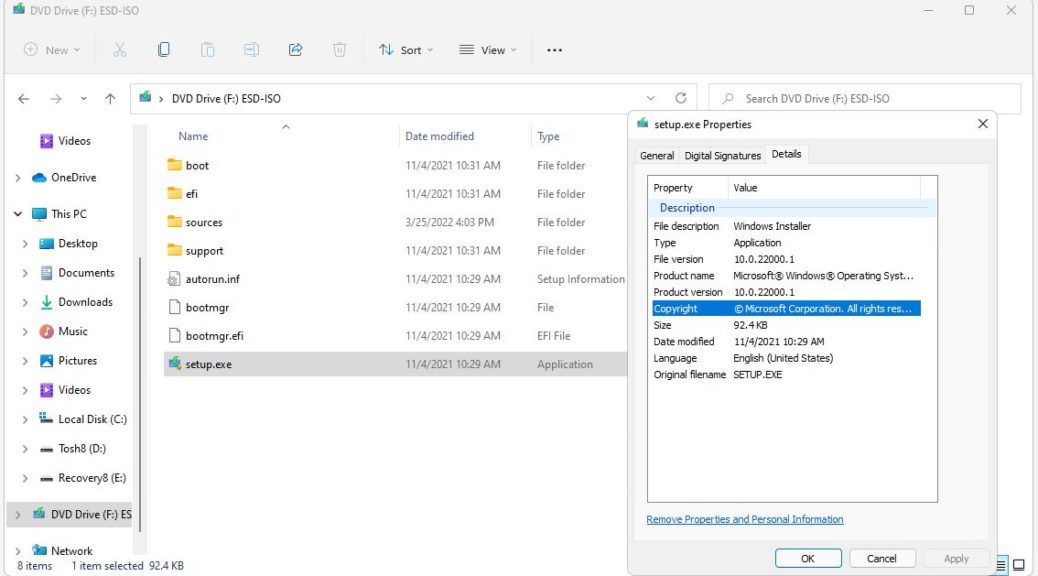Open the View dropdown menu

488,50
